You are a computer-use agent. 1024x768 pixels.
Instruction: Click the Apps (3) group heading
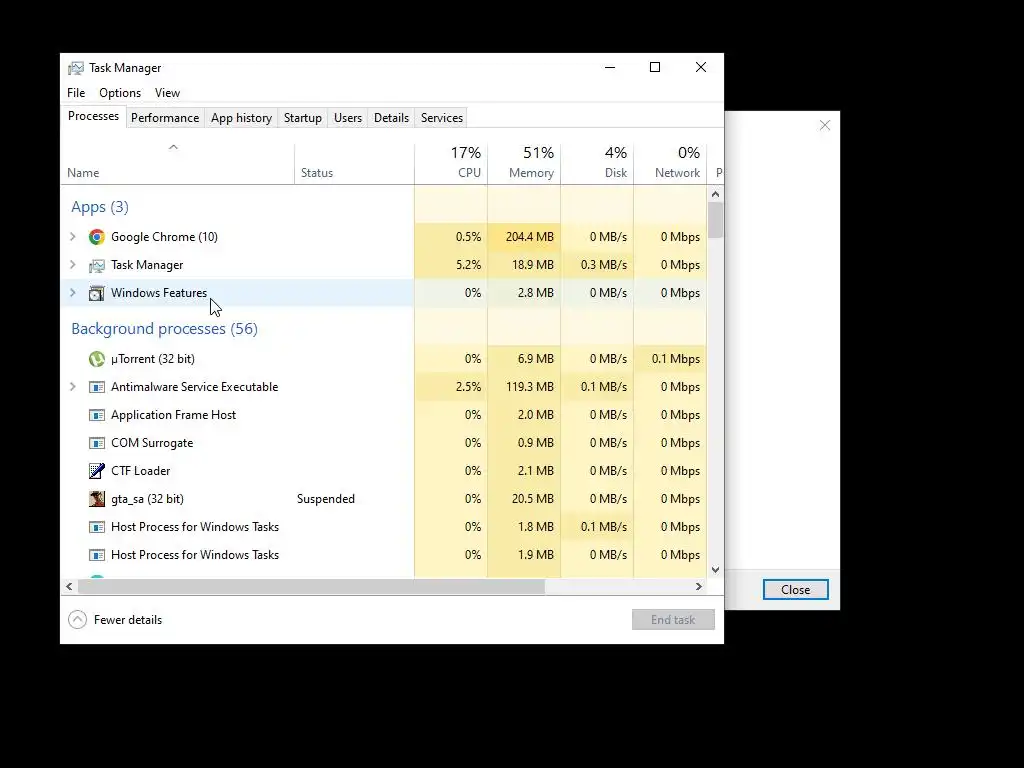pos(100,207)
